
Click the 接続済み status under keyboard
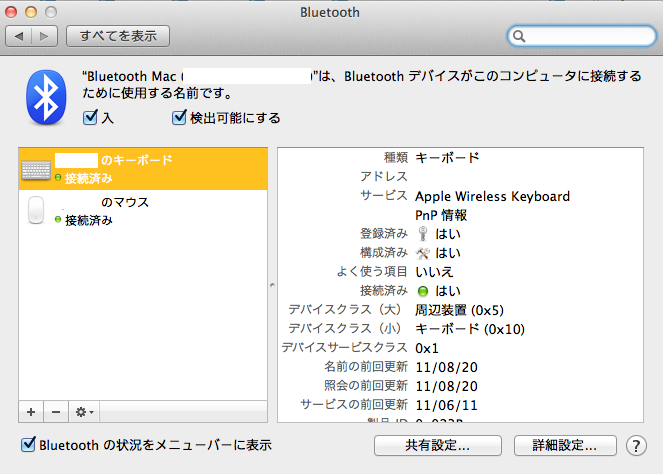tap(89, 178)
